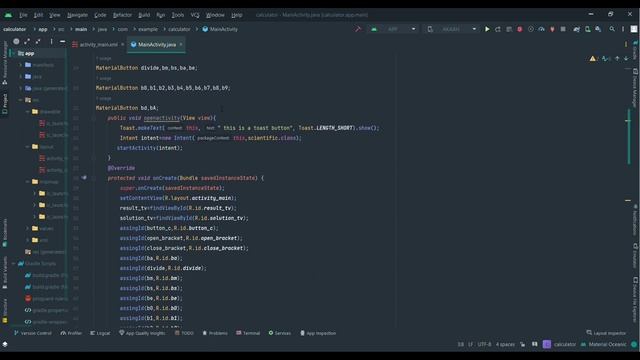Viewport: 640px width, 360px height.
Task: Open the Problems tool window
Action: coord(215,333)
